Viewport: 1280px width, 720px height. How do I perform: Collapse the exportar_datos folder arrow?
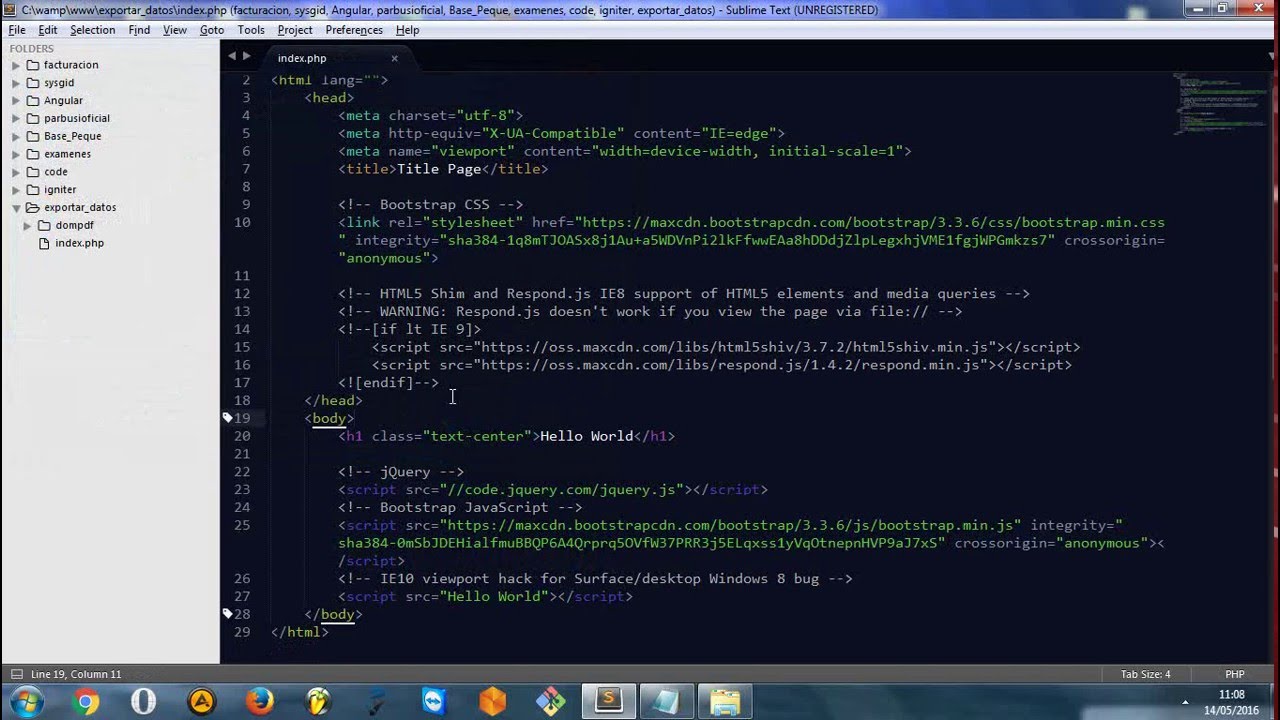pos(16,208)
